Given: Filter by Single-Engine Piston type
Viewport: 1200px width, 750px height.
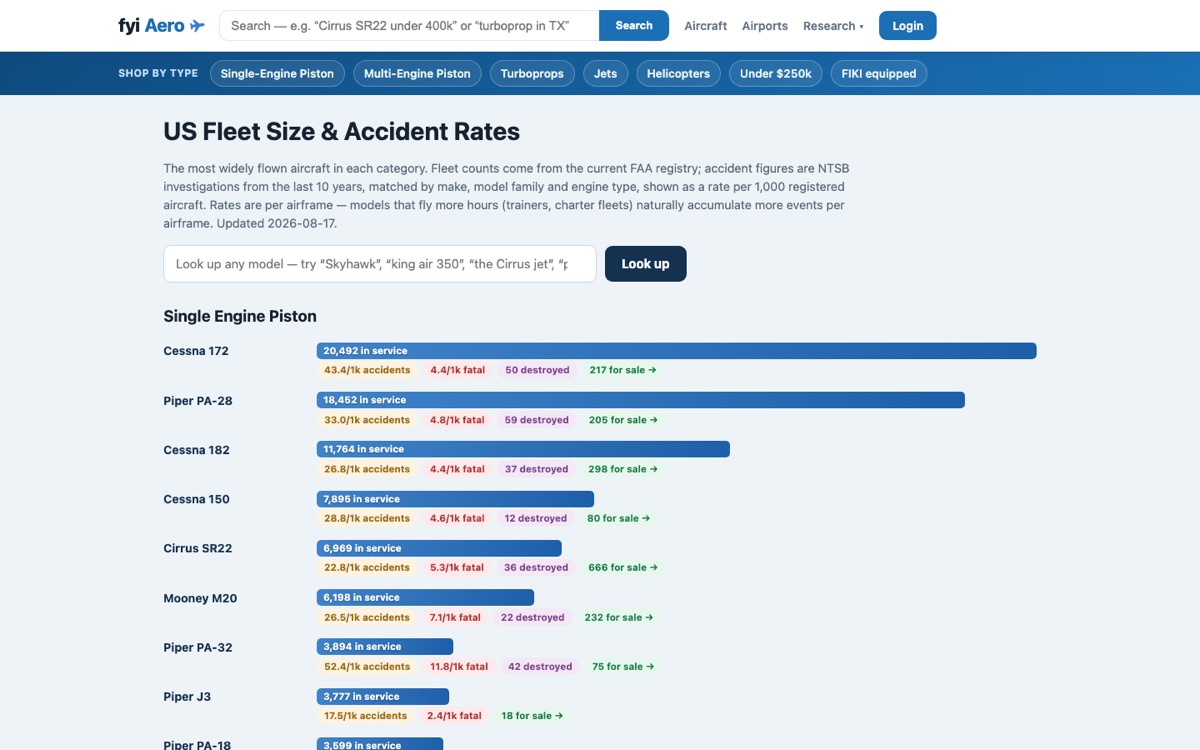Looking at the screenshot, I should point(277,73).
